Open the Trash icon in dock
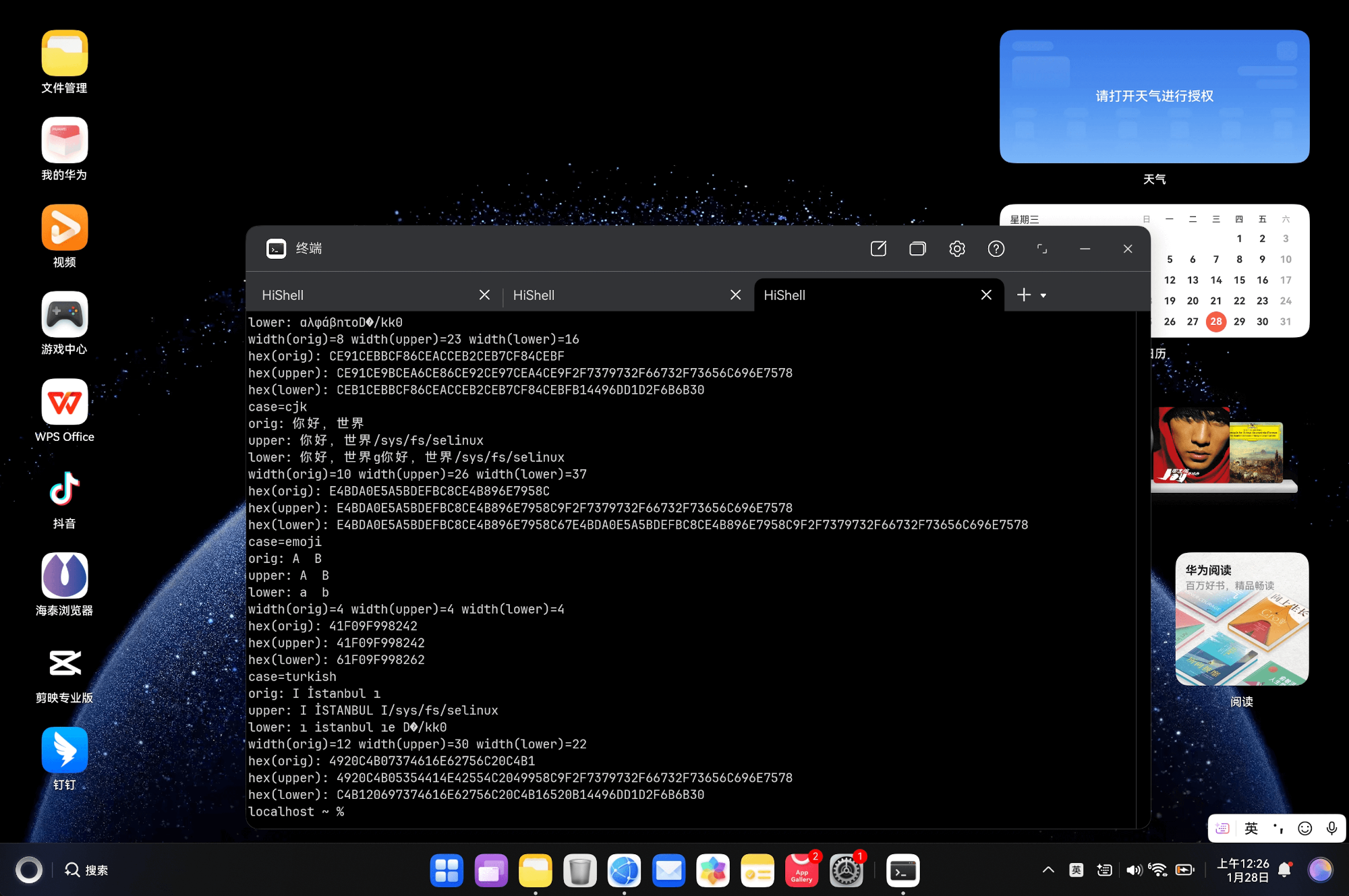Viewport: 1349px width, 896px height. 579,870
